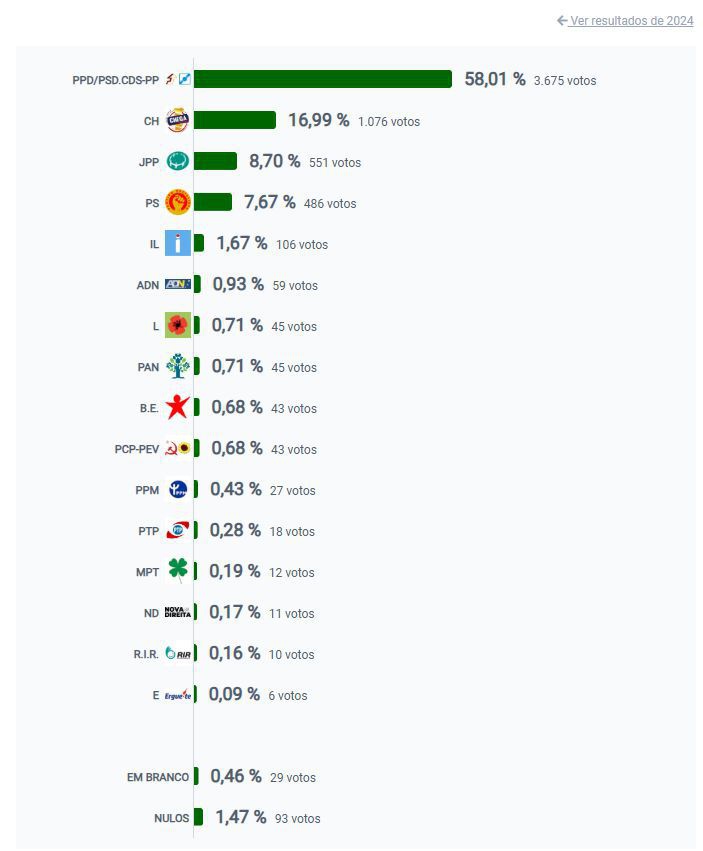Click the NULOS 93 votos text
Viewport: 703px width, 851px height.
[x=297, y=818]
